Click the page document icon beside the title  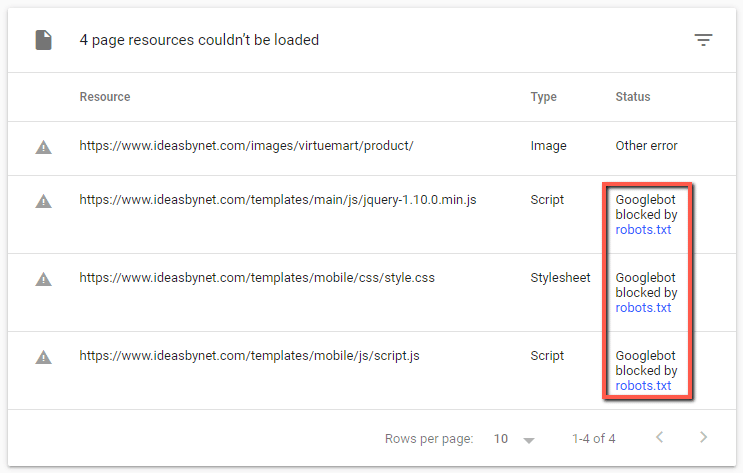[x=43, y=41]
